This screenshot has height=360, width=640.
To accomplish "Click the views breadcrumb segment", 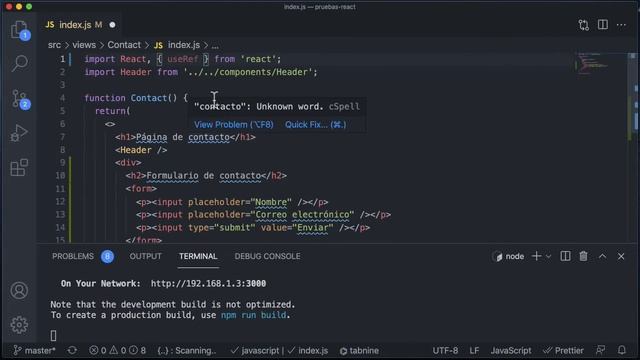I will pos(84,45).
